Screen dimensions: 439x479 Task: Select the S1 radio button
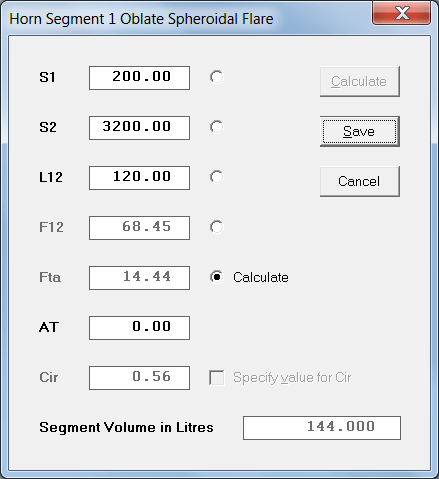(x=216, y=77)
